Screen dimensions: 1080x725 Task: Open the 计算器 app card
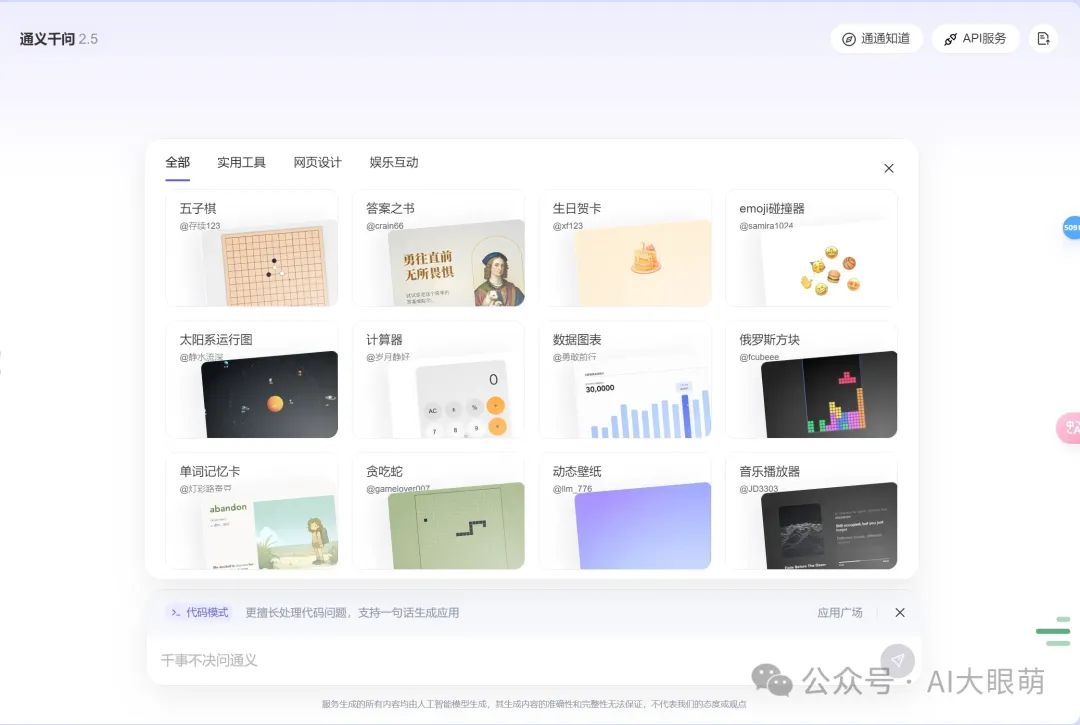pos(439,379)
